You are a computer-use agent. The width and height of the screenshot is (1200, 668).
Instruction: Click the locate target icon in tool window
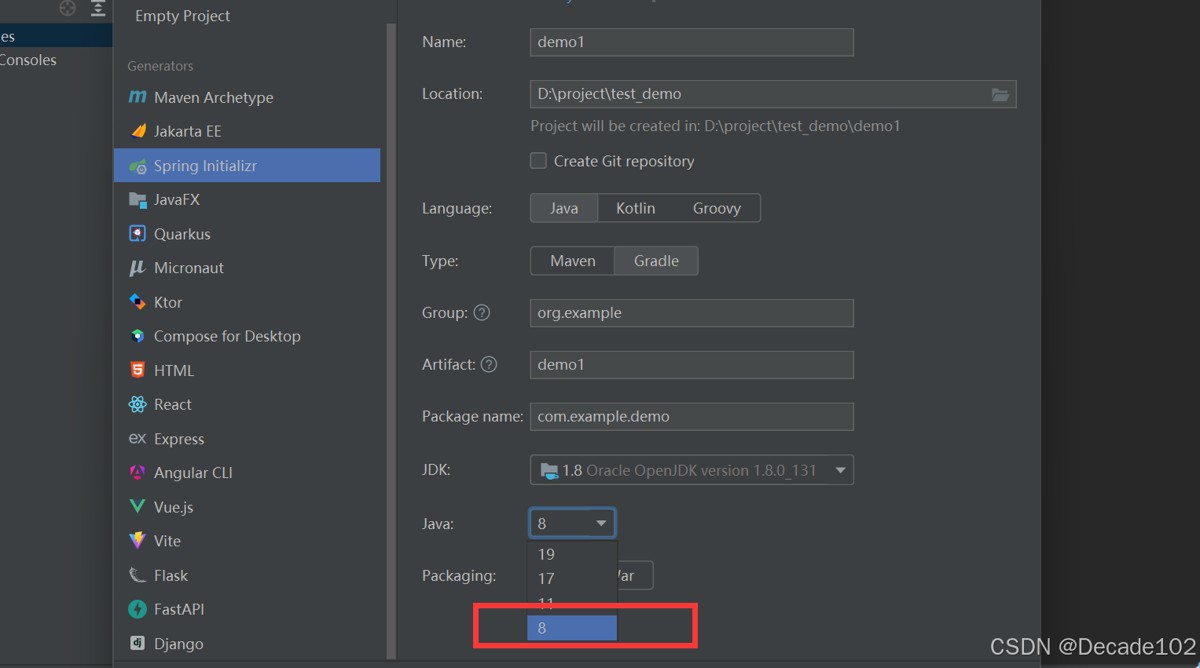(x=68, y=9)
